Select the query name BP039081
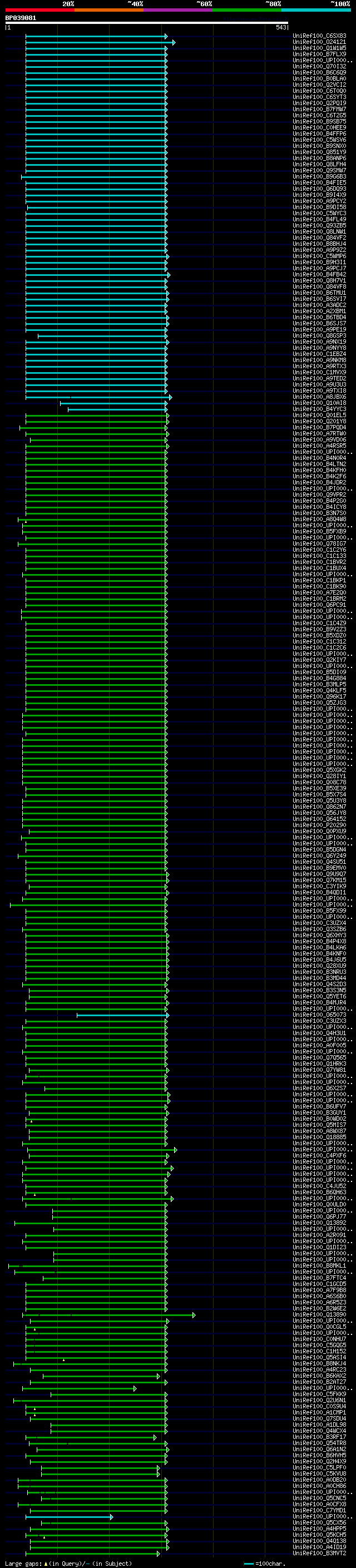 pos(21,18)
